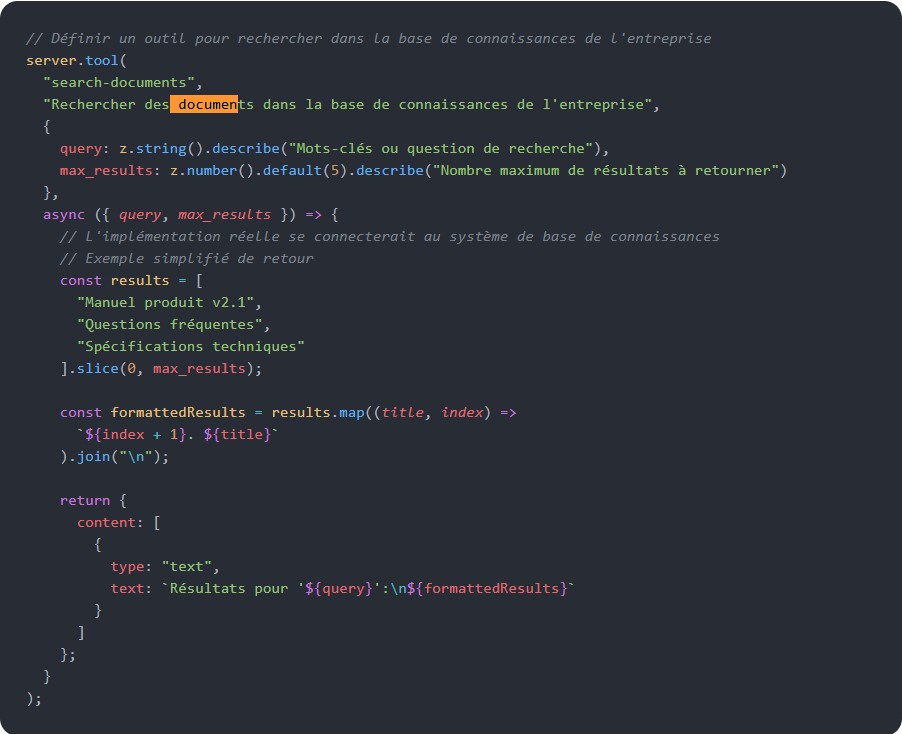Click the "search-documents" string

coord(119,82)
